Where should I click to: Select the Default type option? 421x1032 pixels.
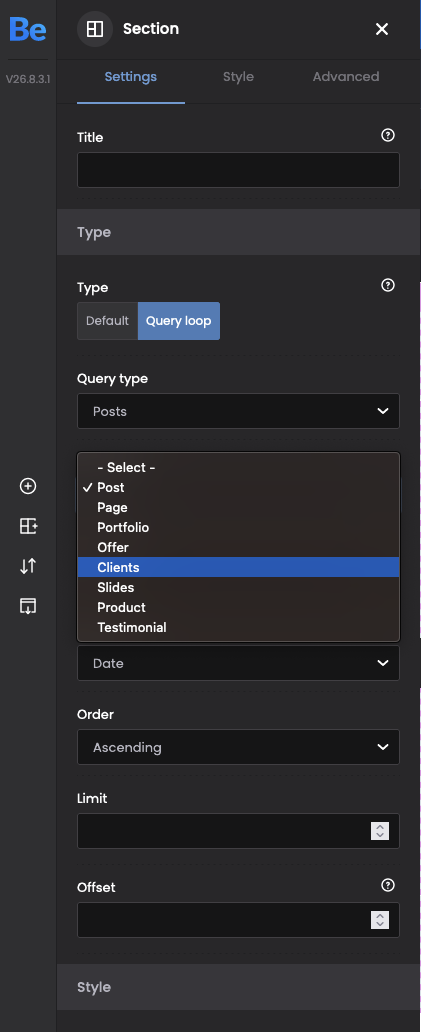[x=107, y=321]
